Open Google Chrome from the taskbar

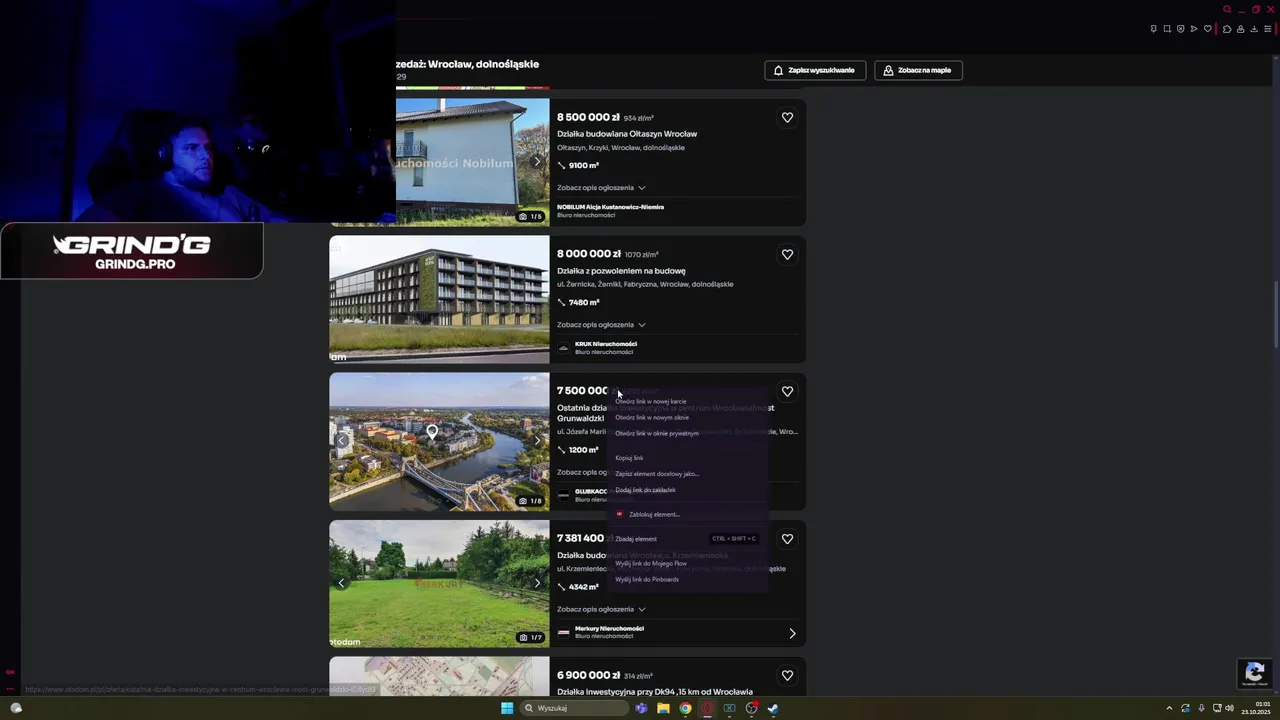(685, 708)
